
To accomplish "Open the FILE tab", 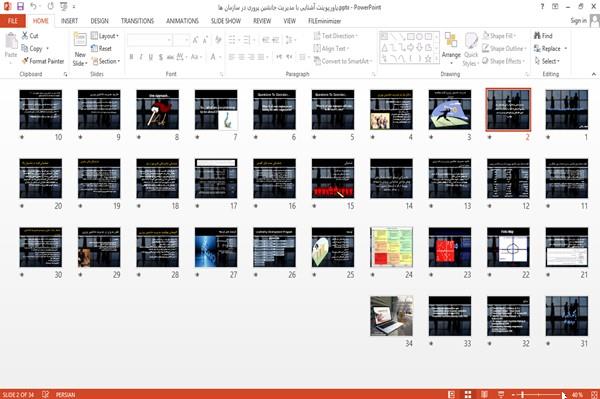I will [13, 21].
